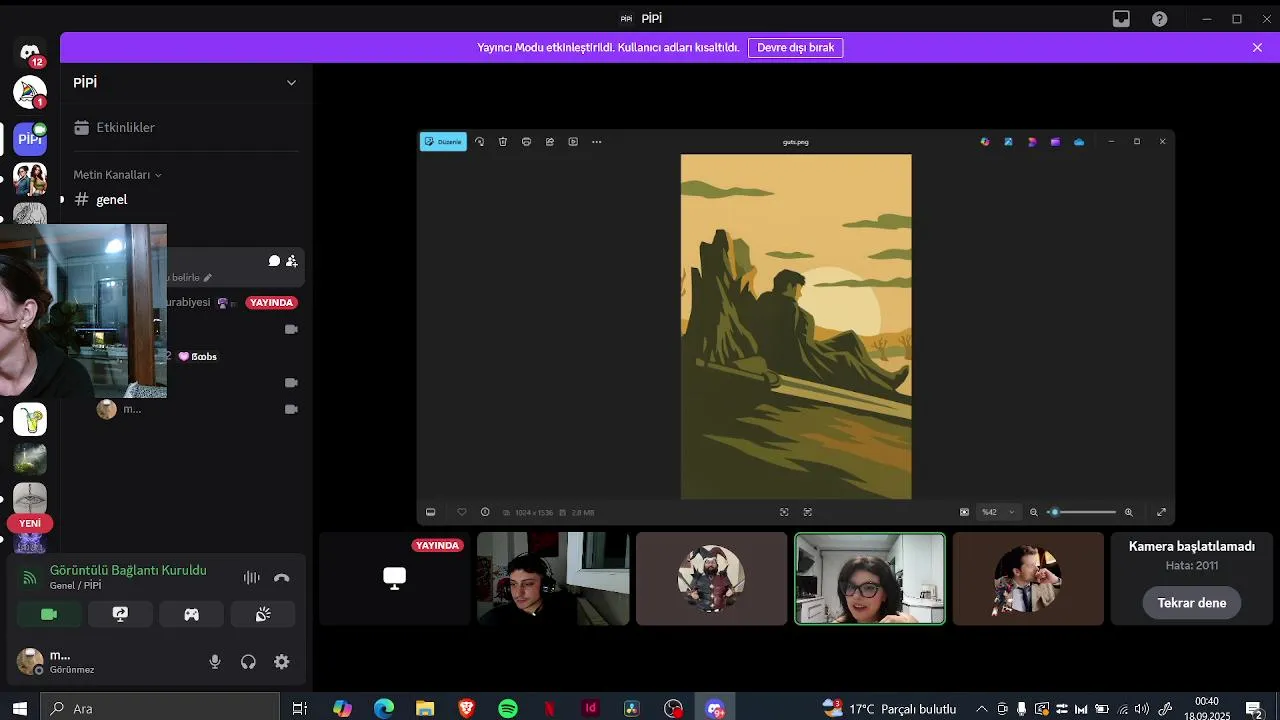
Task: Zoom out with the minus magnifier in Photos
Action: 1034,512
